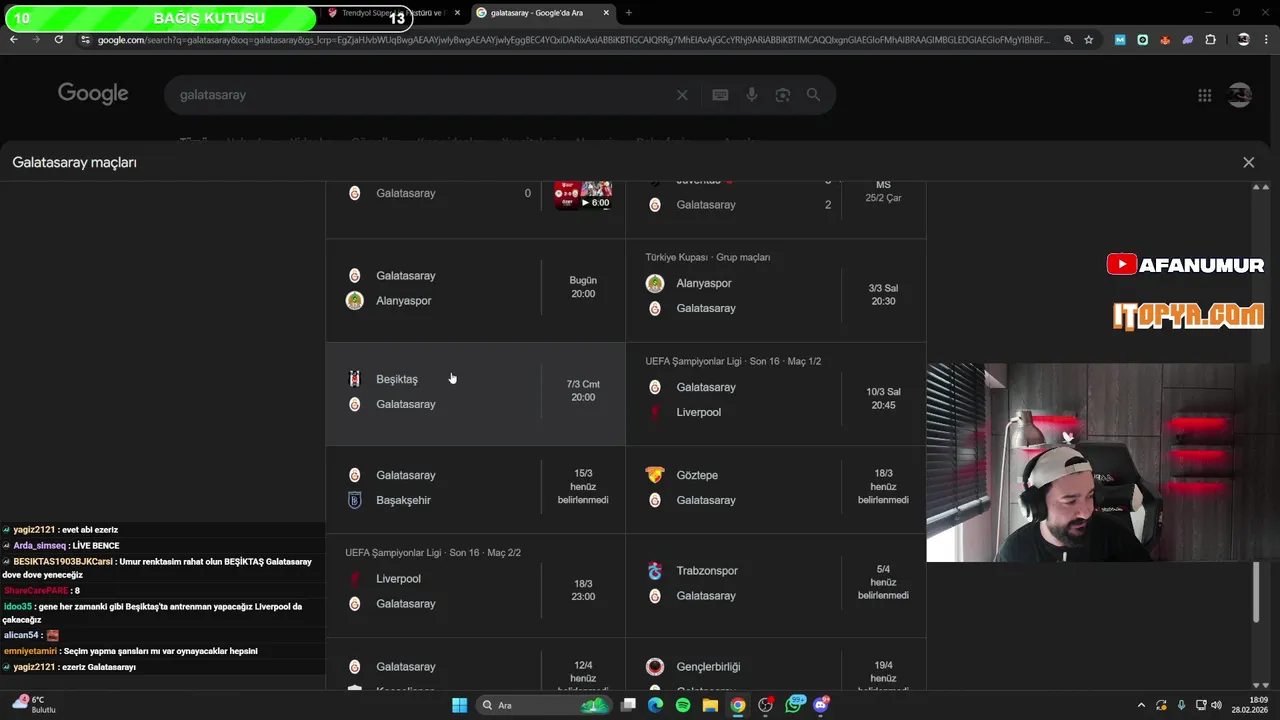Open the on-screen keyboard in search box
1280x720 pixels.
(720, 95)
